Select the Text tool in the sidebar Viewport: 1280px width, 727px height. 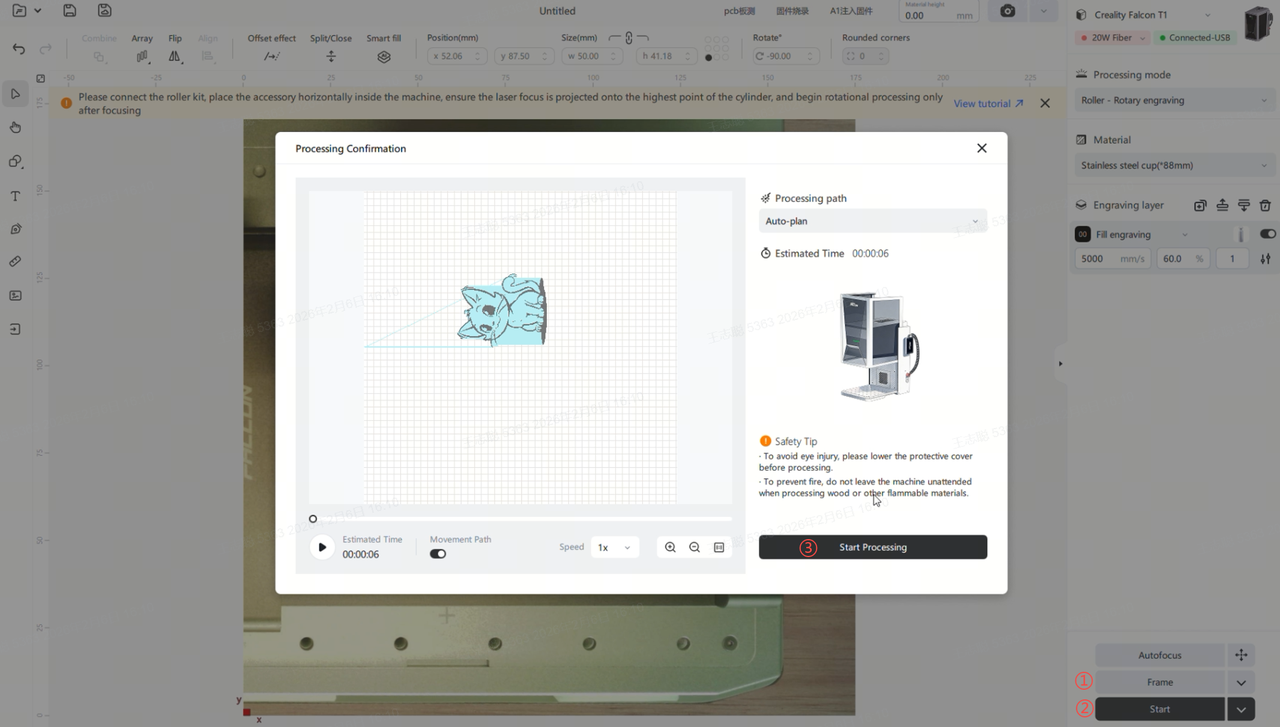click(x=15, y=196)
